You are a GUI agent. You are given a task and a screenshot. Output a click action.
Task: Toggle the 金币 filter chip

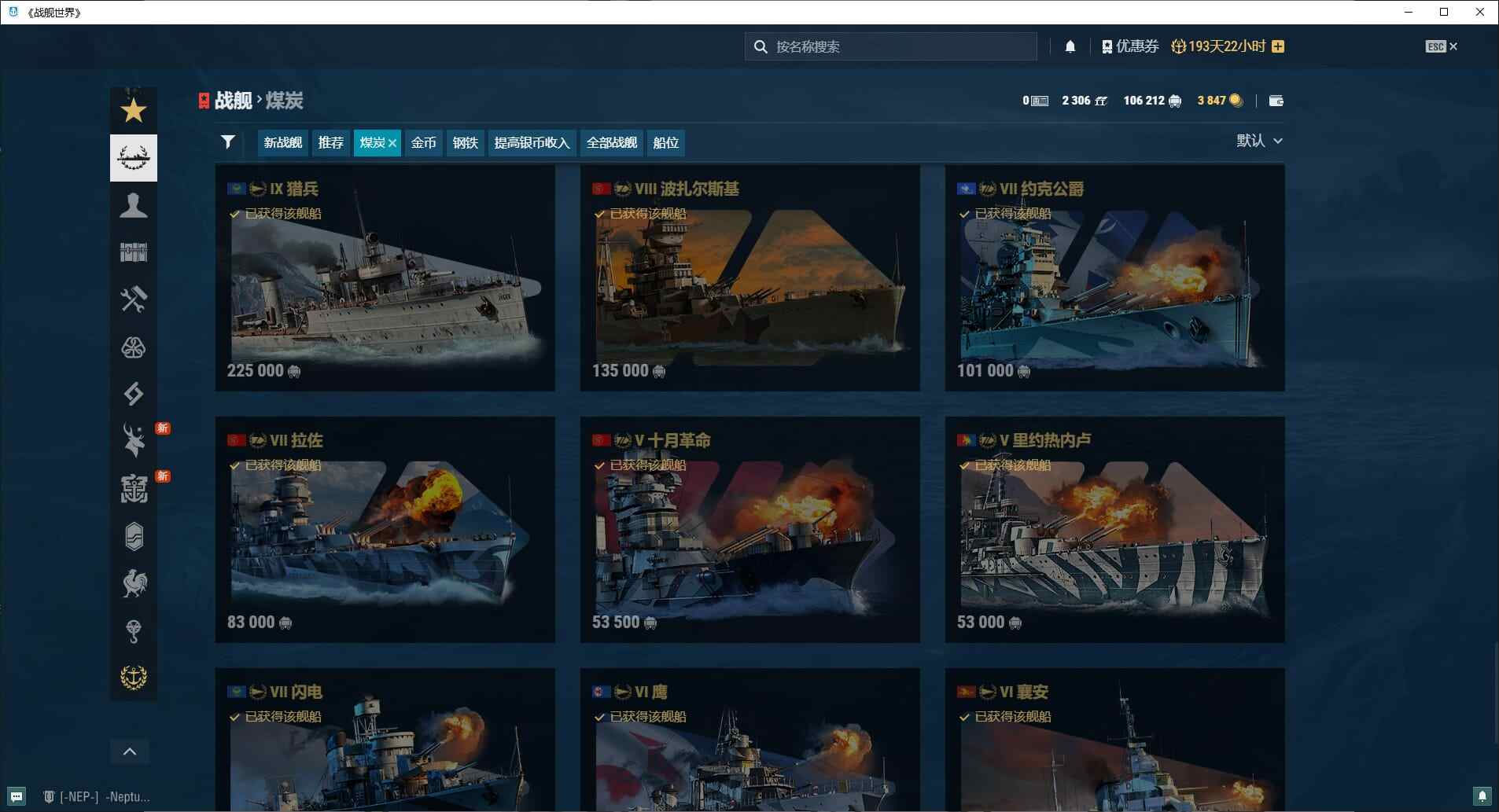click(423, 143)
